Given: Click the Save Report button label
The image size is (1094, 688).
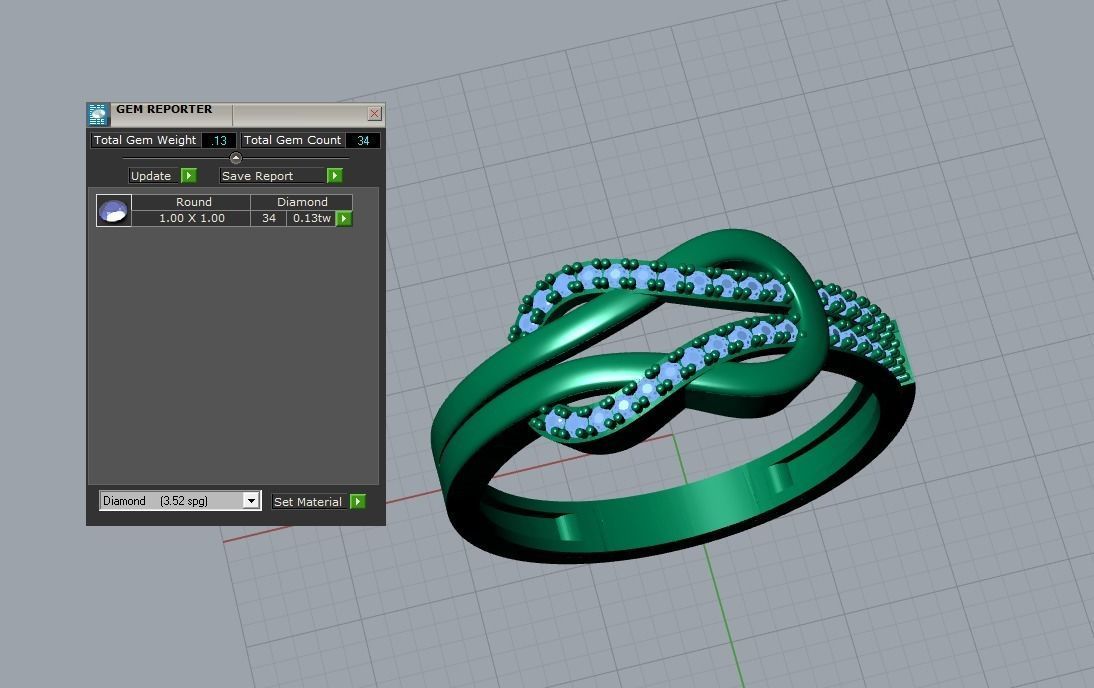Looking at the screenshot, I should (x=273, y=176).
